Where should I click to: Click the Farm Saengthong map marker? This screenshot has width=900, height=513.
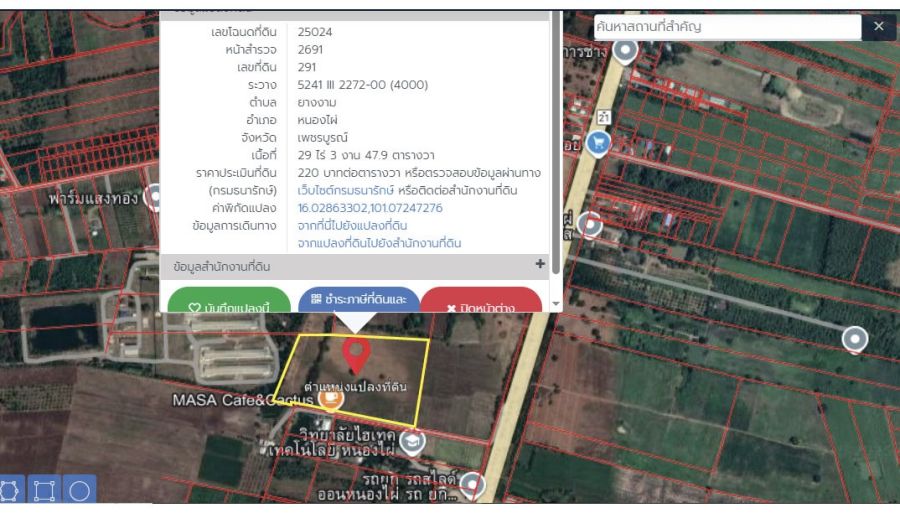[x=154, y=198]
